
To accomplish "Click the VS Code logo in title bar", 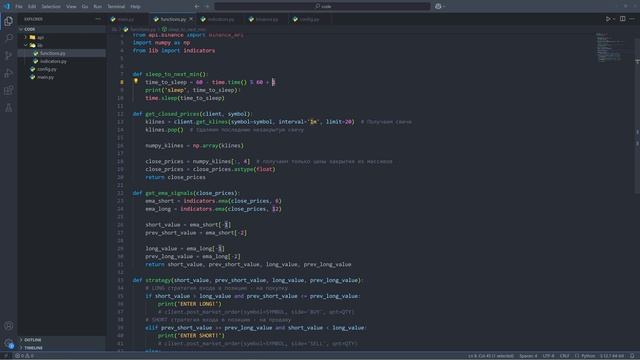I will pyautogui.click(x=7, y=6).
